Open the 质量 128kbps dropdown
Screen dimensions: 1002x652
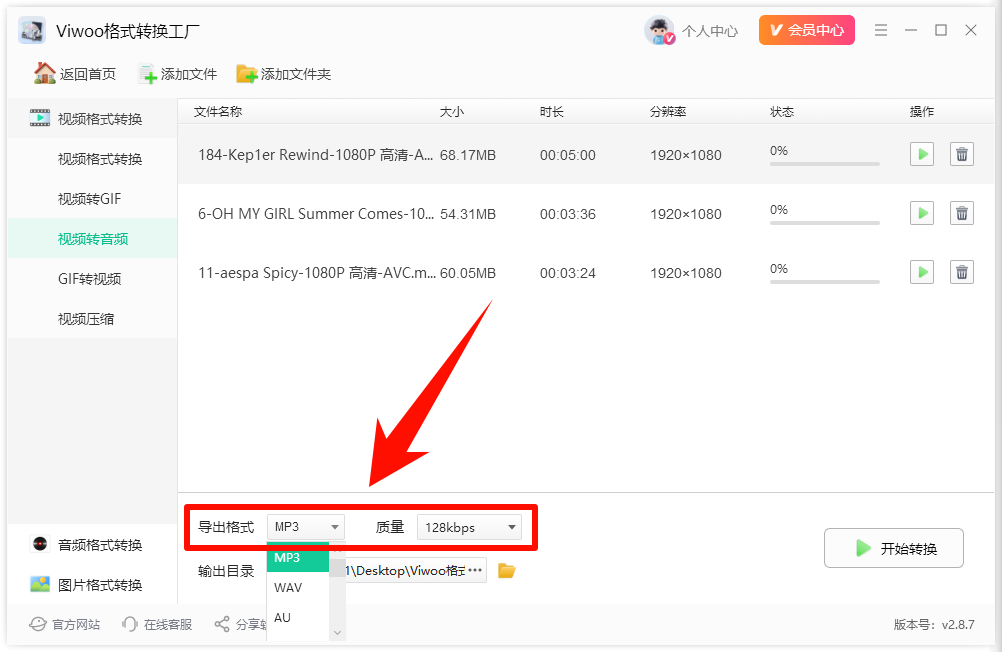pos(469,527)
